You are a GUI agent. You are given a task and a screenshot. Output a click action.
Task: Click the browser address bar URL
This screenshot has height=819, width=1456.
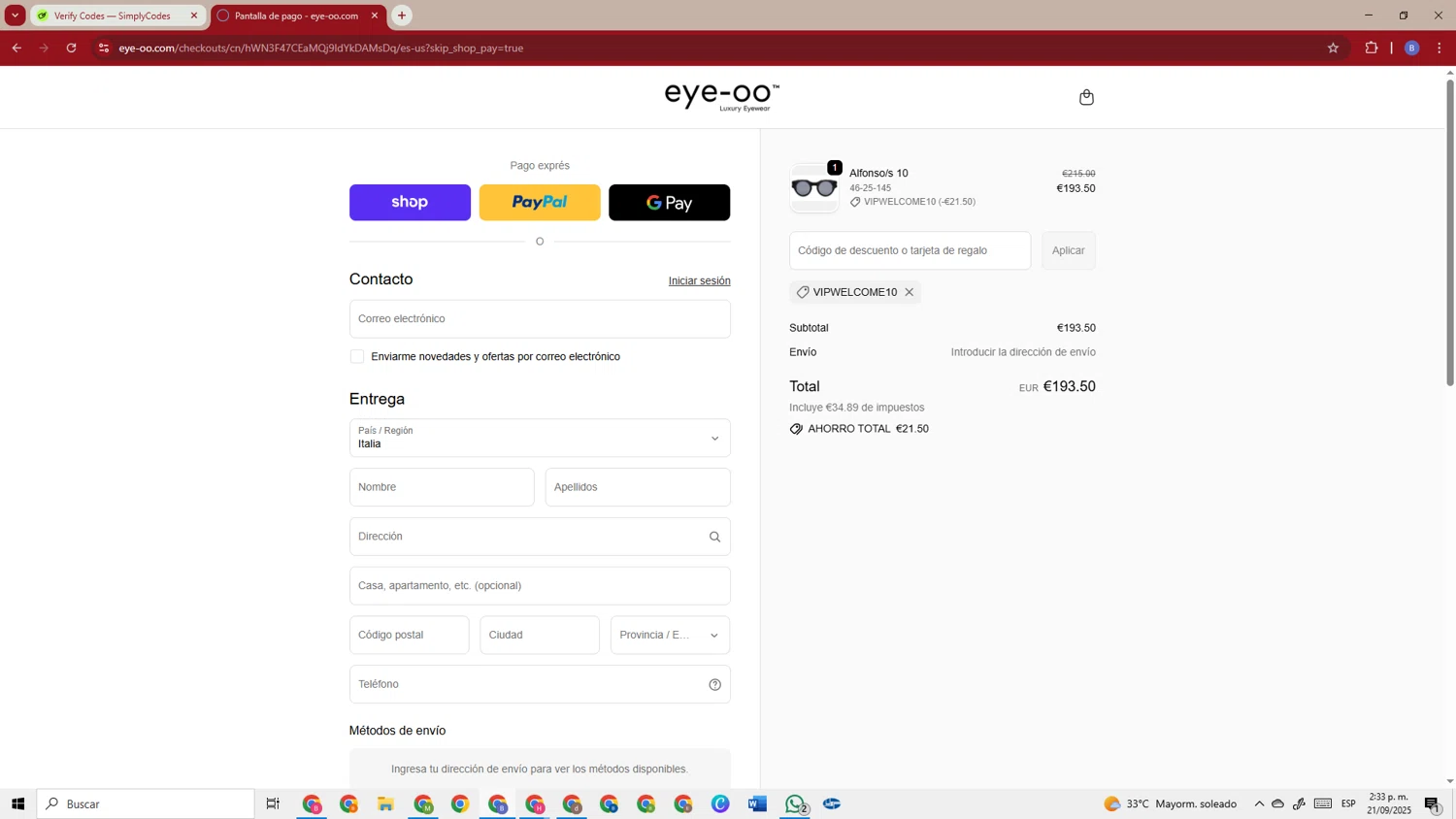pos(321,48)
